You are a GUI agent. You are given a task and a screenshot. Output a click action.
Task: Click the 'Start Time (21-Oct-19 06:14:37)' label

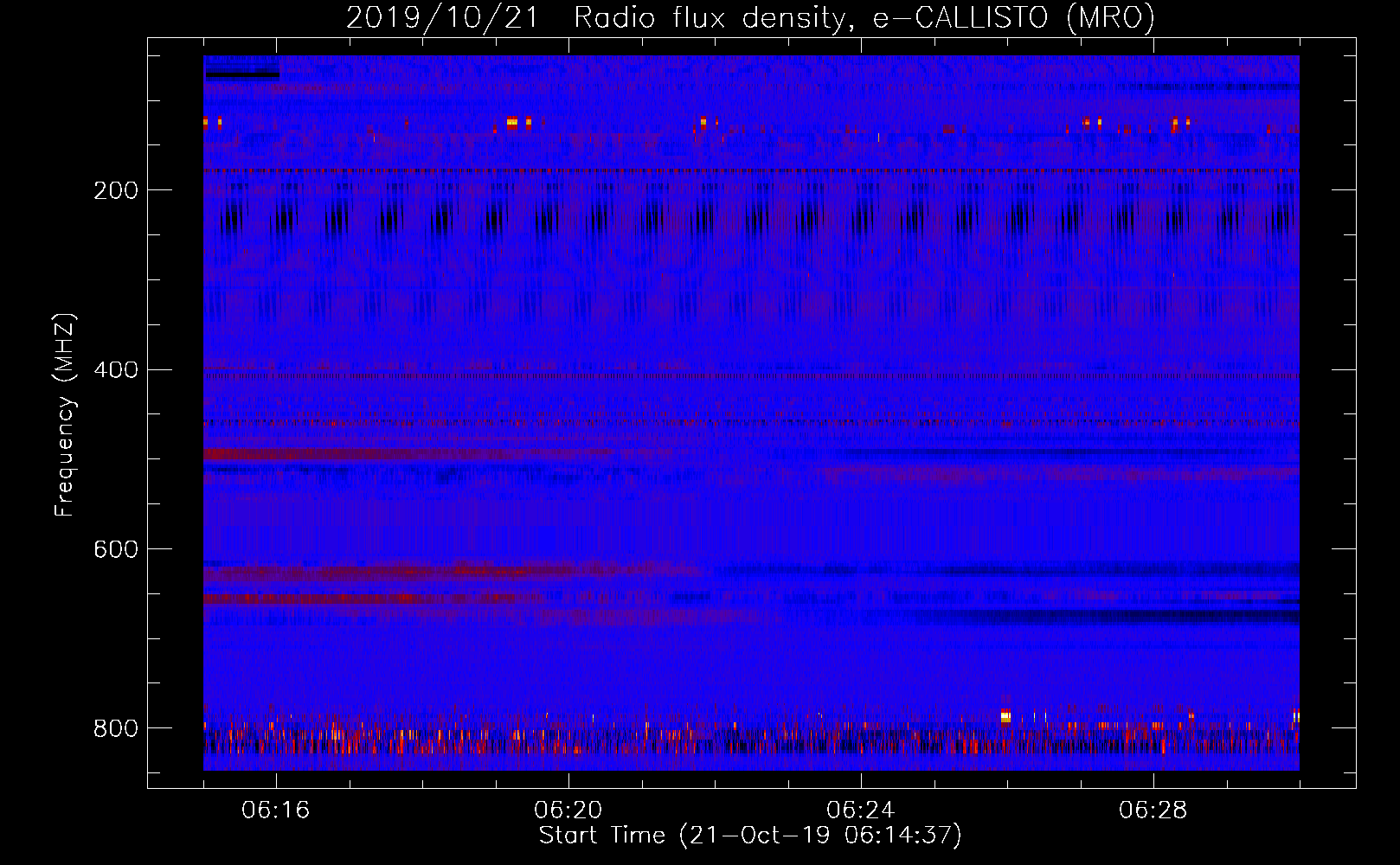pyautogui.click(x=750, y=836)
